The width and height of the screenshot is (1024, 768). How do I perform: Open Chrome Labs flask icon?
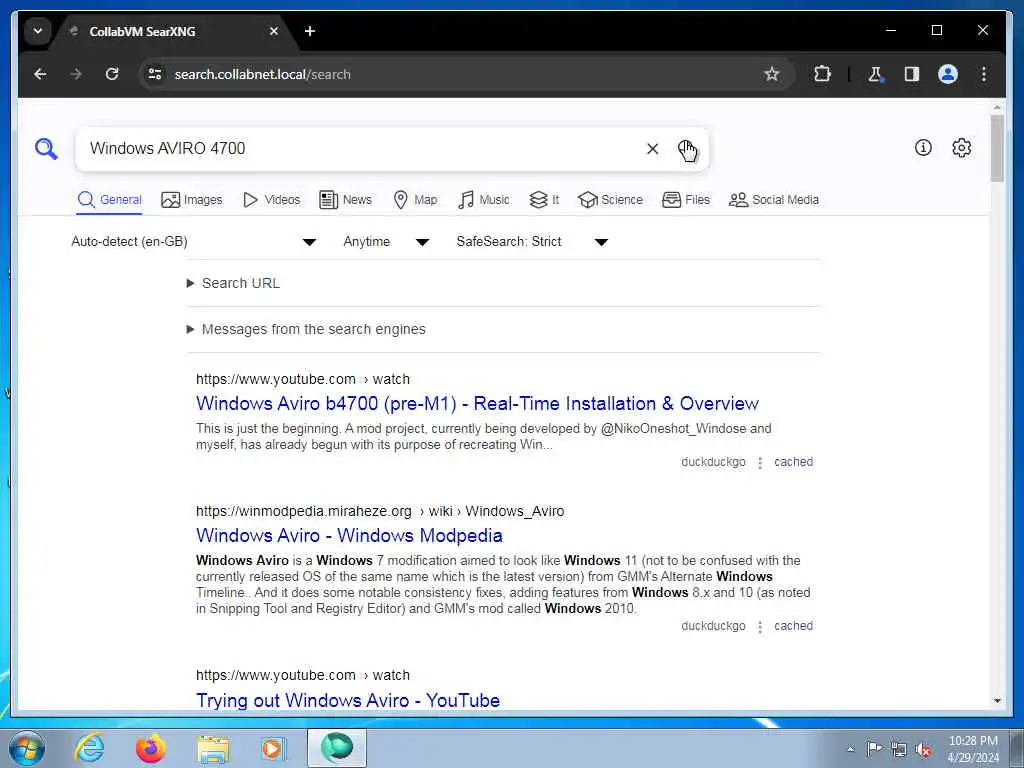[875, 74]
